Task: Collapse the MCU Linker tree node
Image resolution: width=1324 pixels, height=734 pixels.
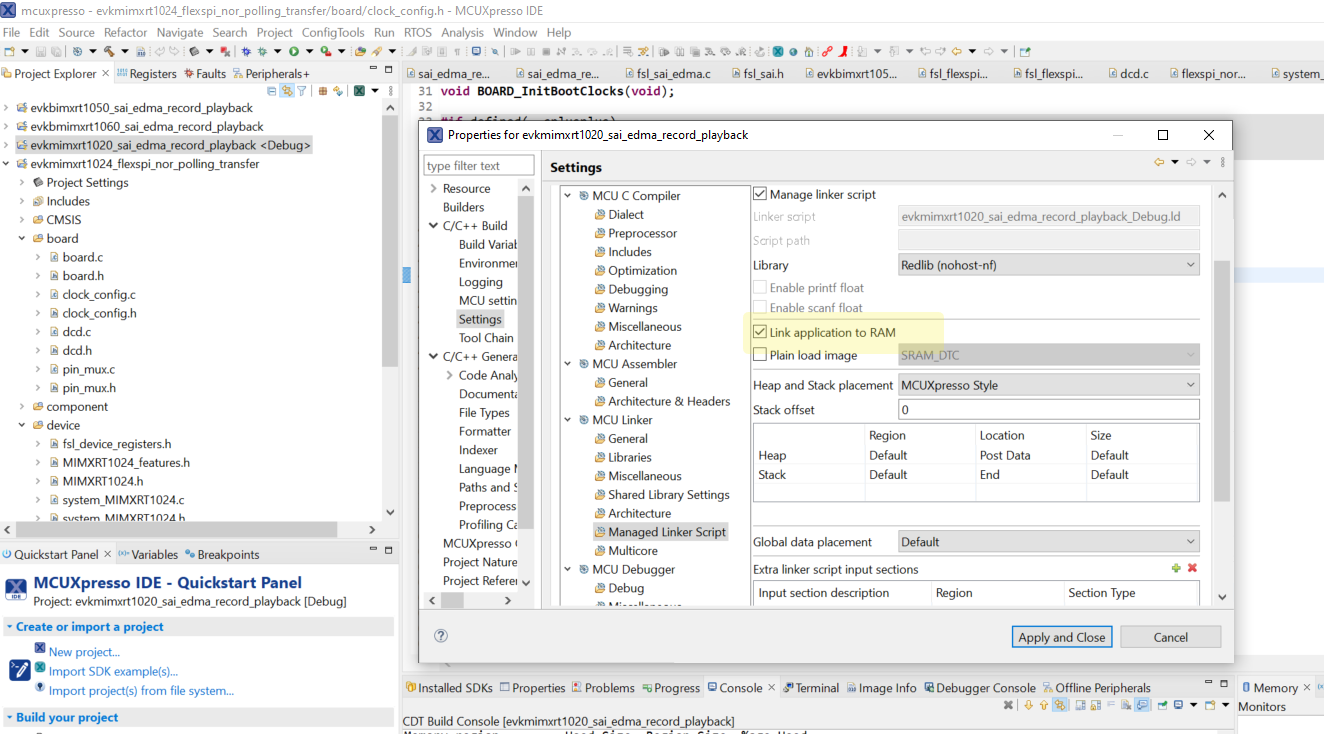Action: 568,419
